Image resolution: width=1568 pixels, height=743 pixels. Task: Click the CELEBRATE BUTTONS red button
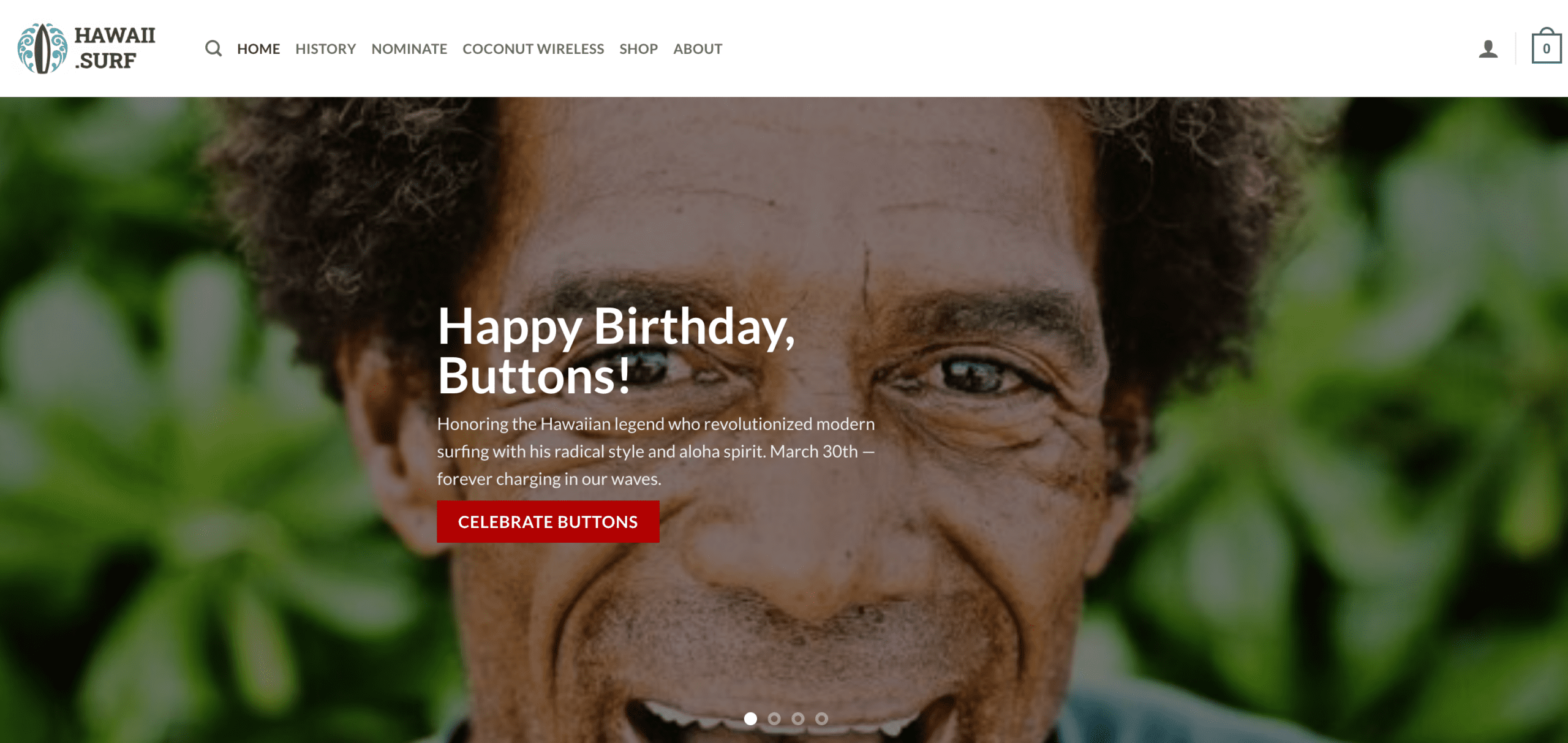(548, 521)
